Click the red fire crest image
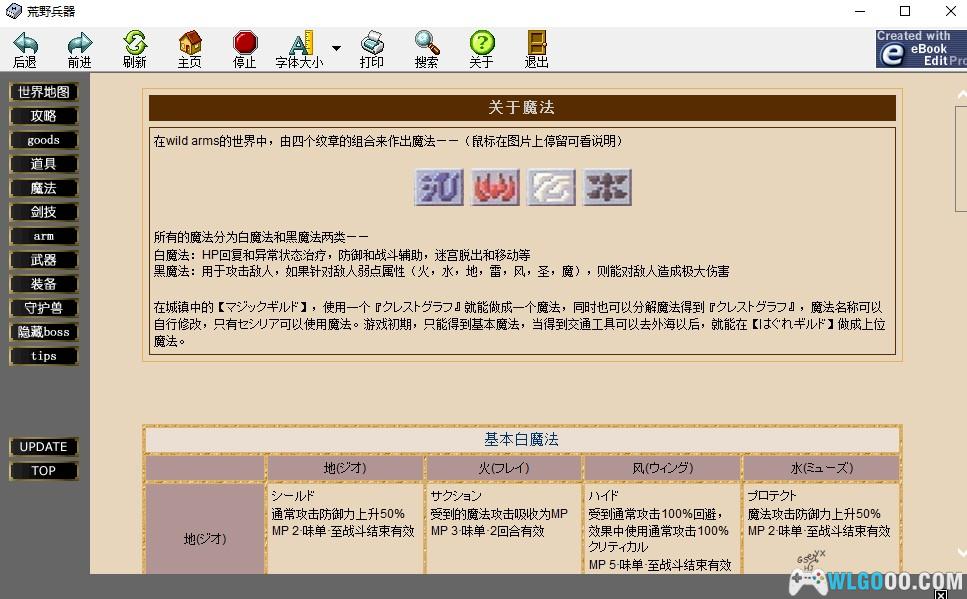This screenshot has height=599, width=967. pyautogui.click(x=495, y=187)
